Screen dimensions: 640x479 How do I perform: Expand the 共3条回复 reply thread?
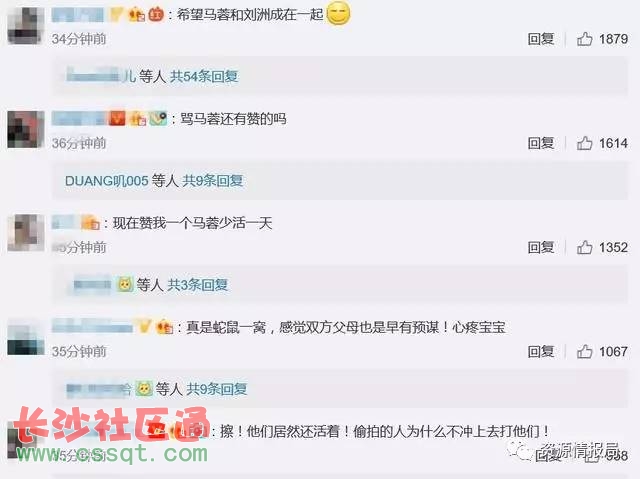(x=198, y=284)
